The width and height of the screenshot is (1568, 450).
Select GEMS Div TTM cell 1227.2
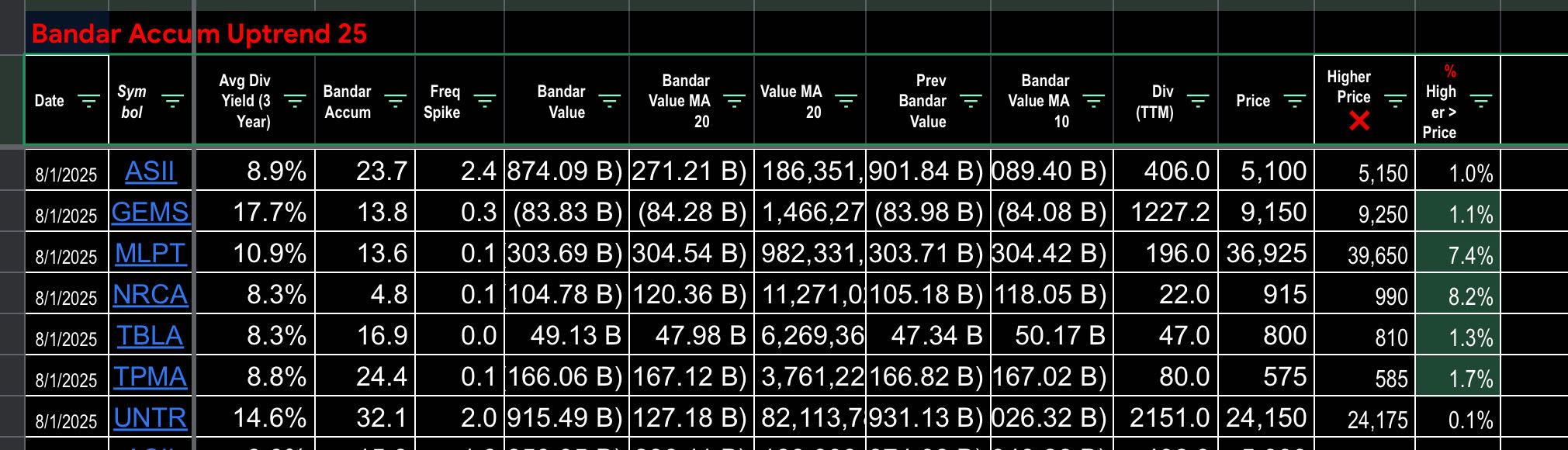[1166, 212]
